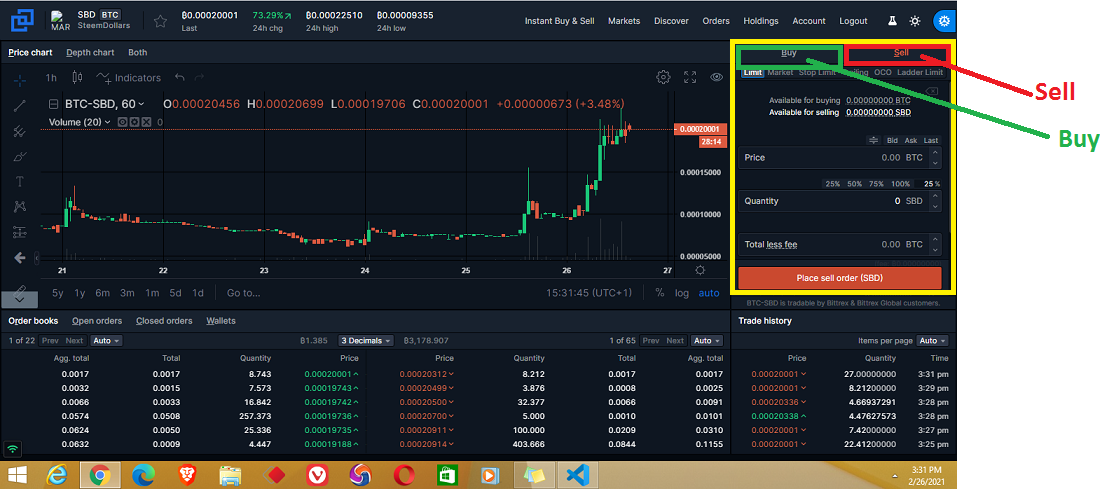Set chart range to 1d
This screenshot has width=1112, height=489.
[x=198, y=293]
